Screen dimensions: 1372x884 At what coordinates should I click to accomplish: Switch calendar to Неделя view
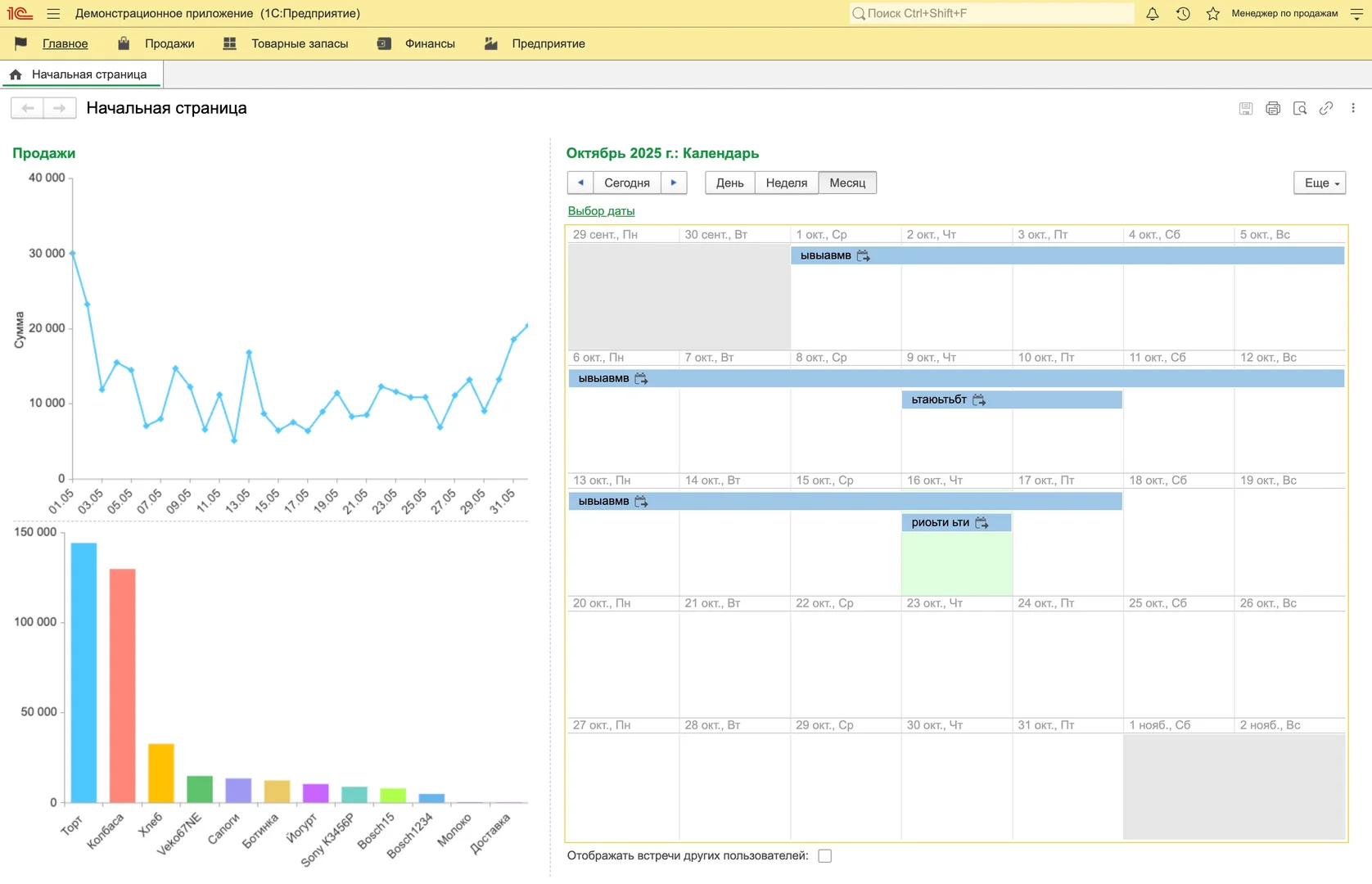(786, 183)
